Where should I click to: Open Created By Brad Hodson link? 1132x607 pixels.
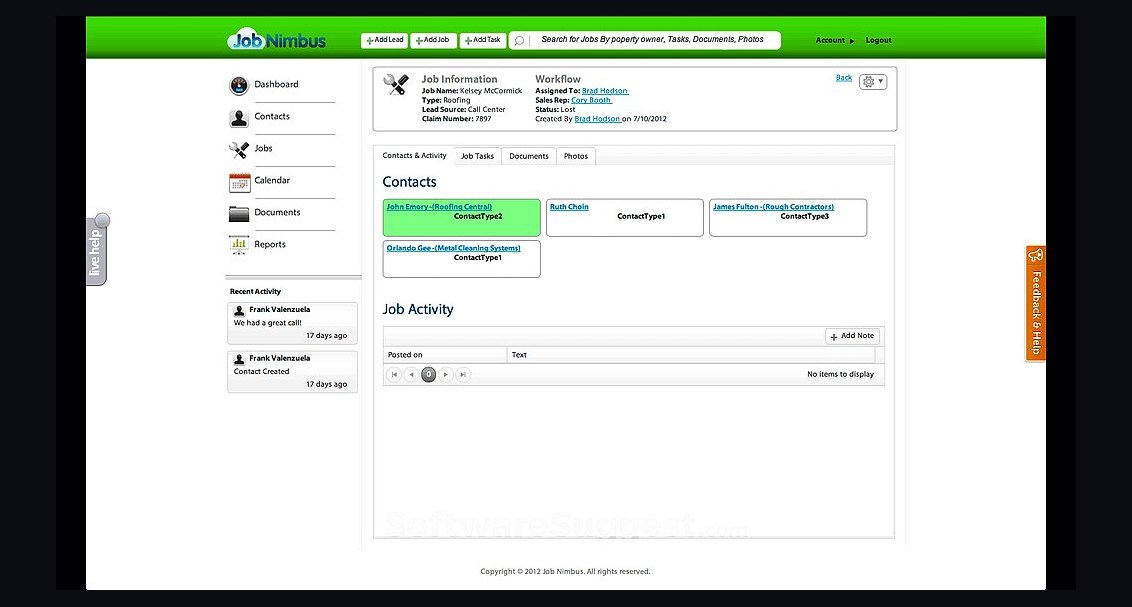[x=598, y=119]
